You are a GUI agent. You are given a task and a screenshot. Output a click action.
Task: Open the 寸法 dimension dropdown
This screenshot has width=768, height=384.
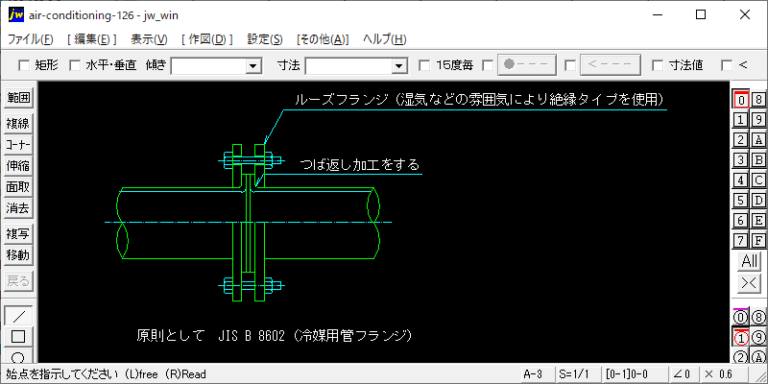coord(400,66)
